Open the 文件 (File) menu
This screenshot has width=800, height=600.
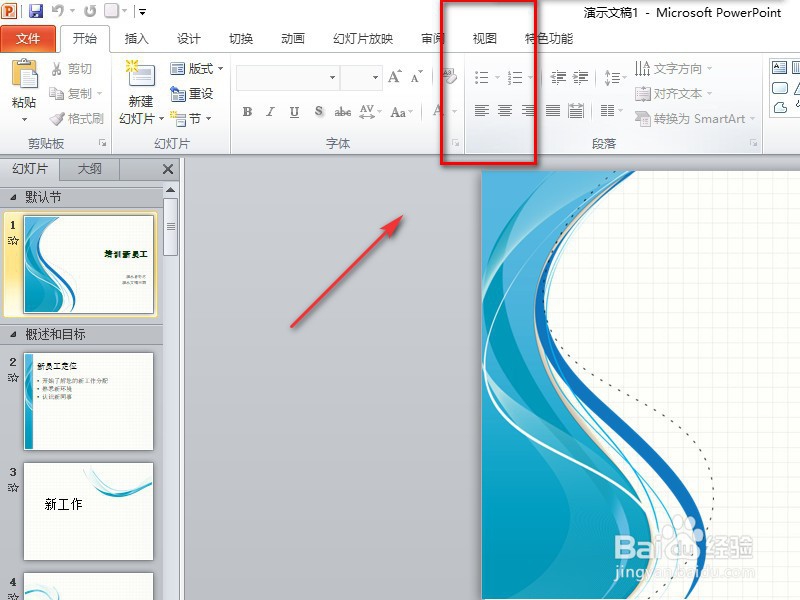[28, 39]
